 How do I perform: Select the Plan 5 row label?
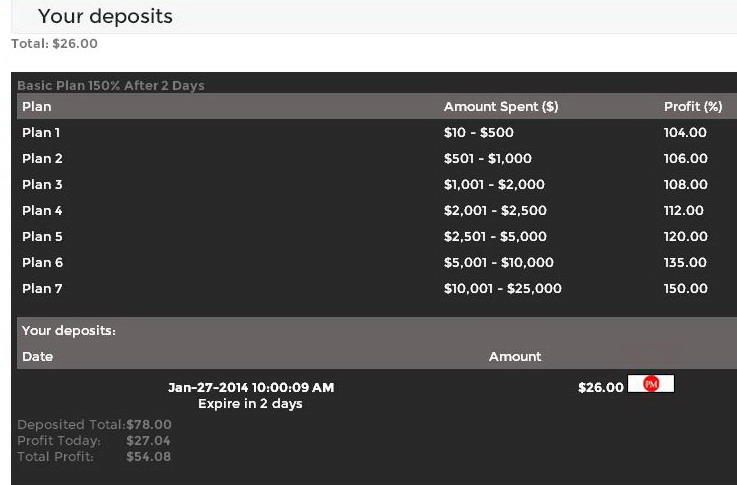42,236
